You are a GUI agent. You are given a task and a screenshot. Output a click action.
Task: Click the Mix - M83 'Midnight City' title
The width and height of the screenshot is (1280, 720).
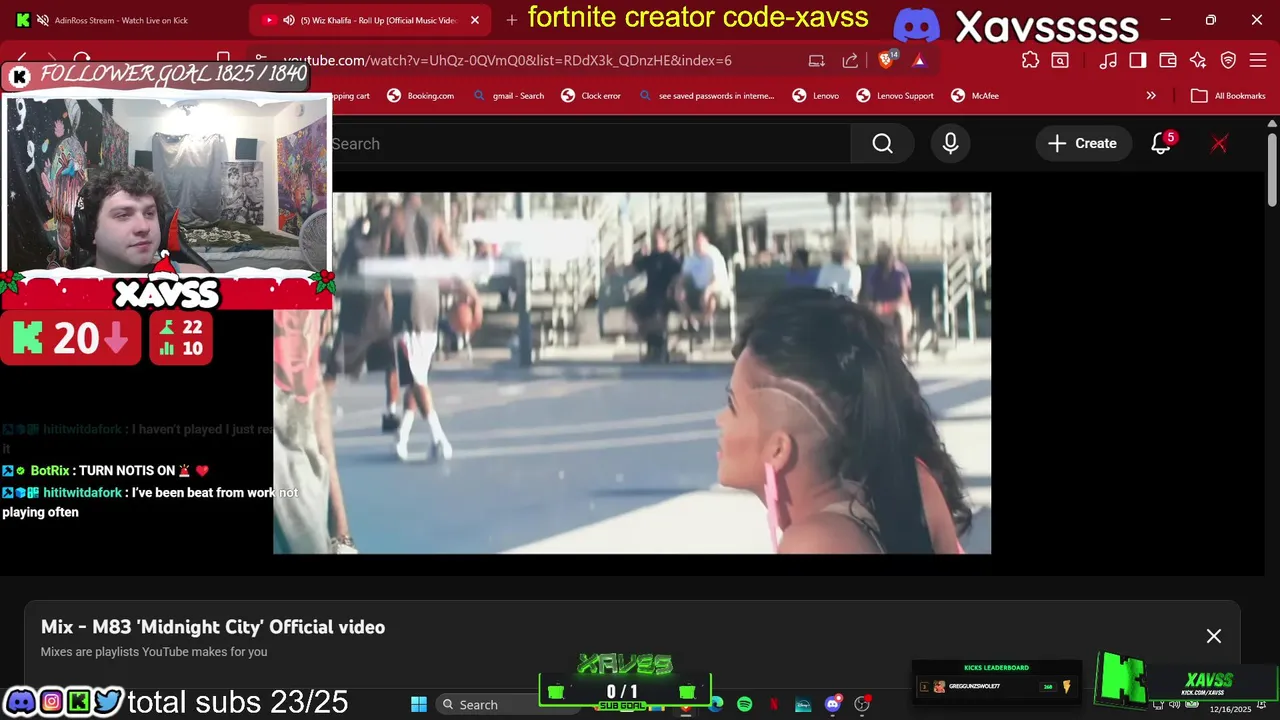(213, 627)
